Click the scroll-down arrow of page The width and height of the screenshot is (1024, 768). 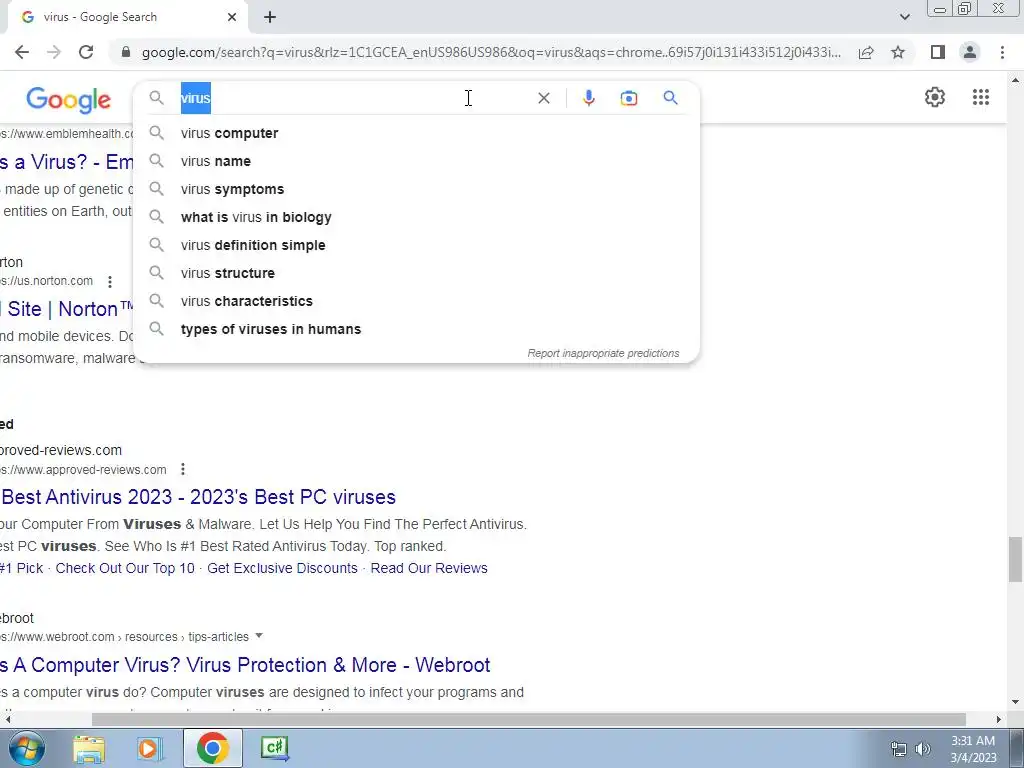[1015, 702]
